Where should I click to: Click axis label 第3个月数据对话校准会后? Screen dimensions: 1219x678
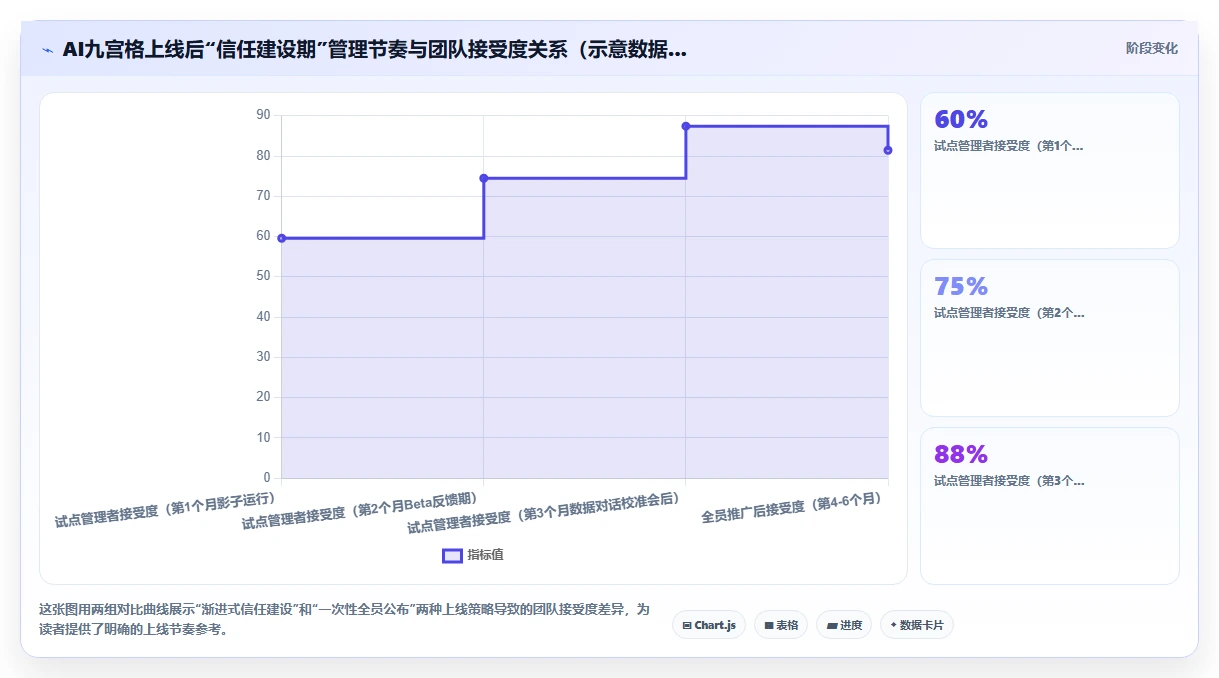544,512
